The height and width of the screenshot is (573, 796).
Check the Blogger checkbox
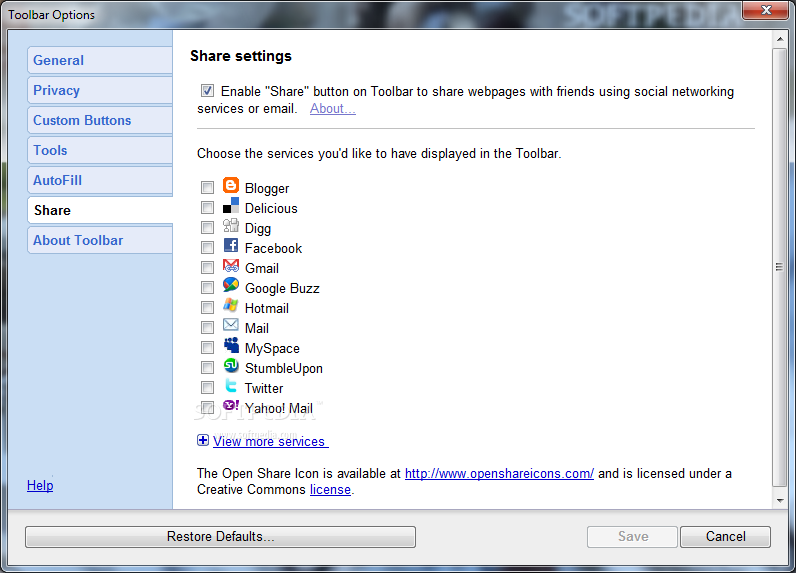207,188
